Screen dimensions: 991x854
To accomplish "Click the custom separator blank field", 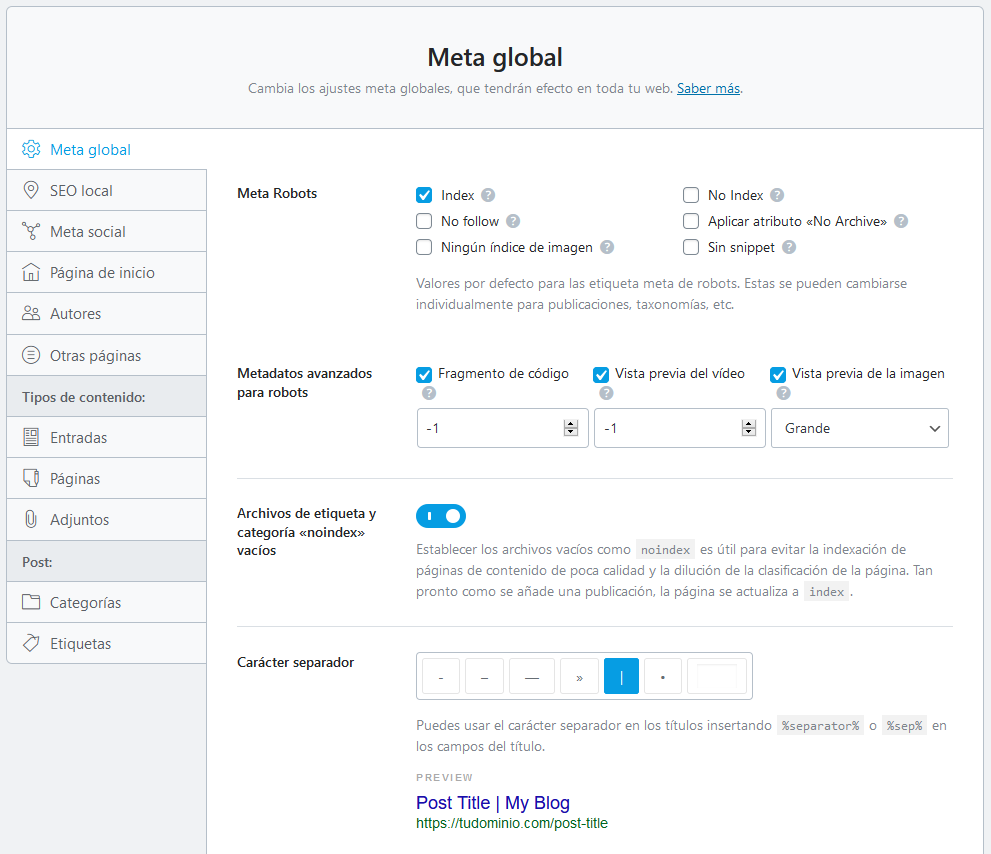I will click(x=717, y=676).
